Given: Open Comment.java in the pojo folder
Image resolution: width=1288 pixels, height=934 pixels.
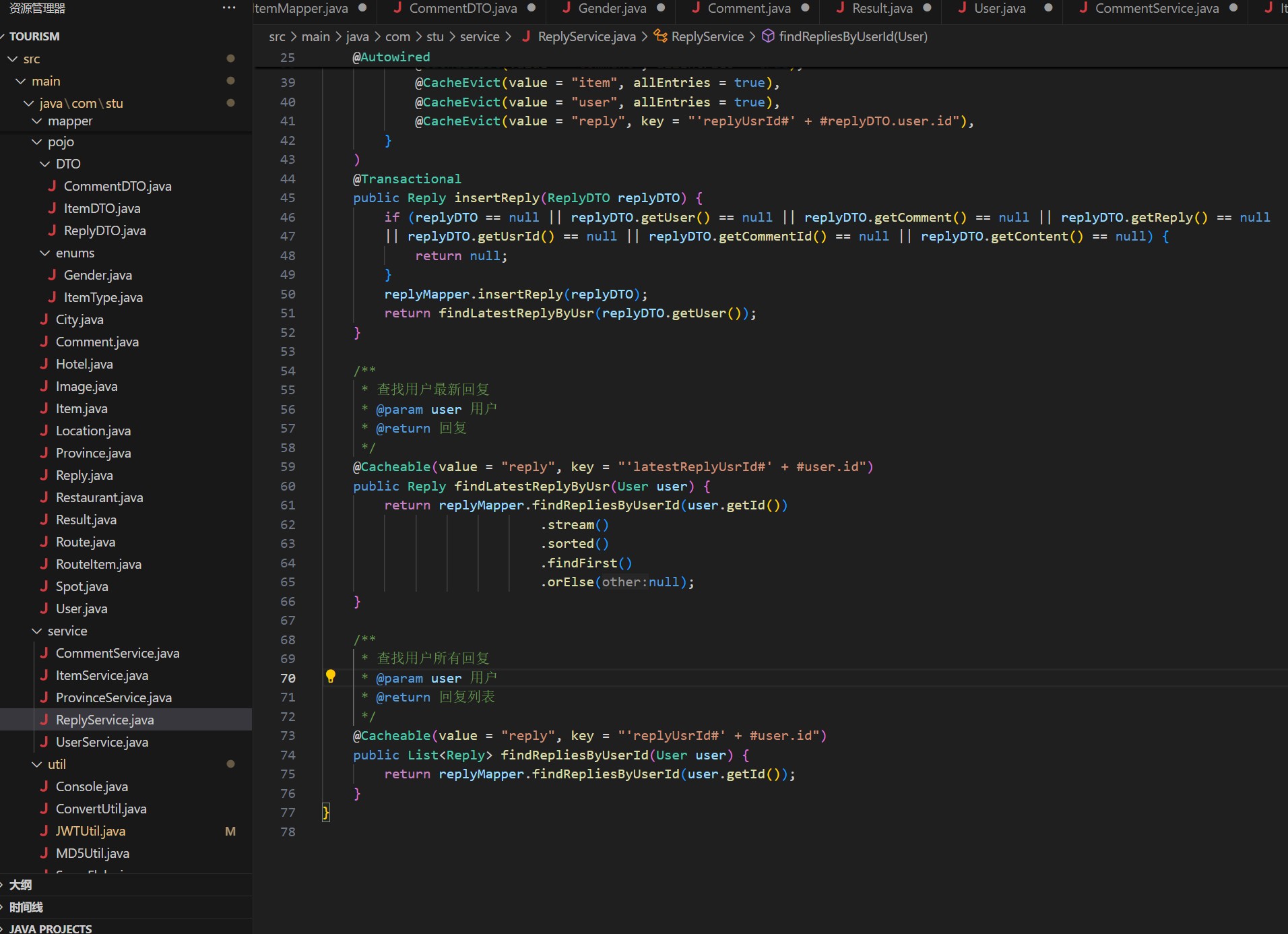Looking at the screenshot, I should click(x=97, y=342).
